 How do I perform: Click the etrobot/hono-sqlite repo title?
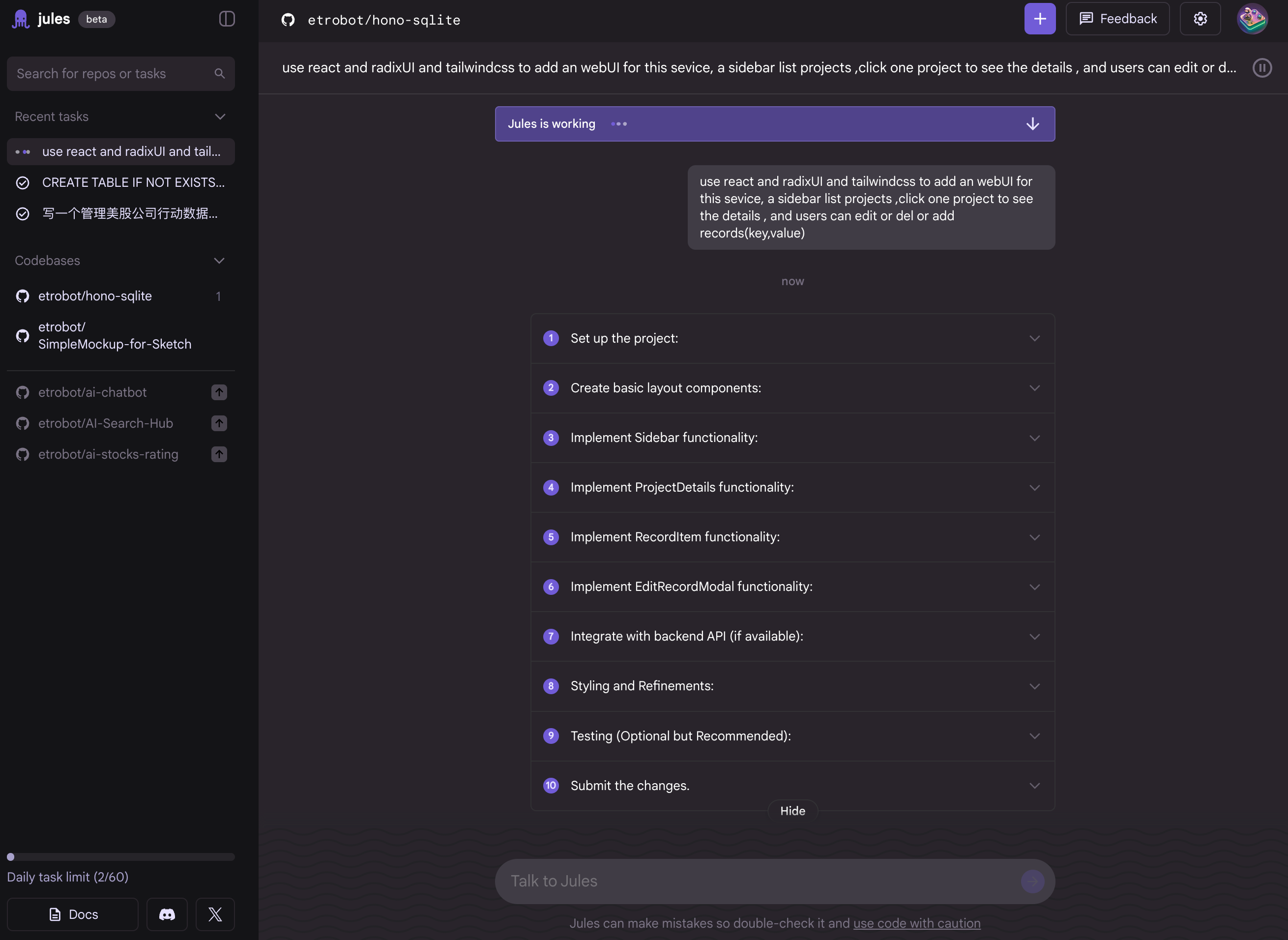click(x=384, y=20)
